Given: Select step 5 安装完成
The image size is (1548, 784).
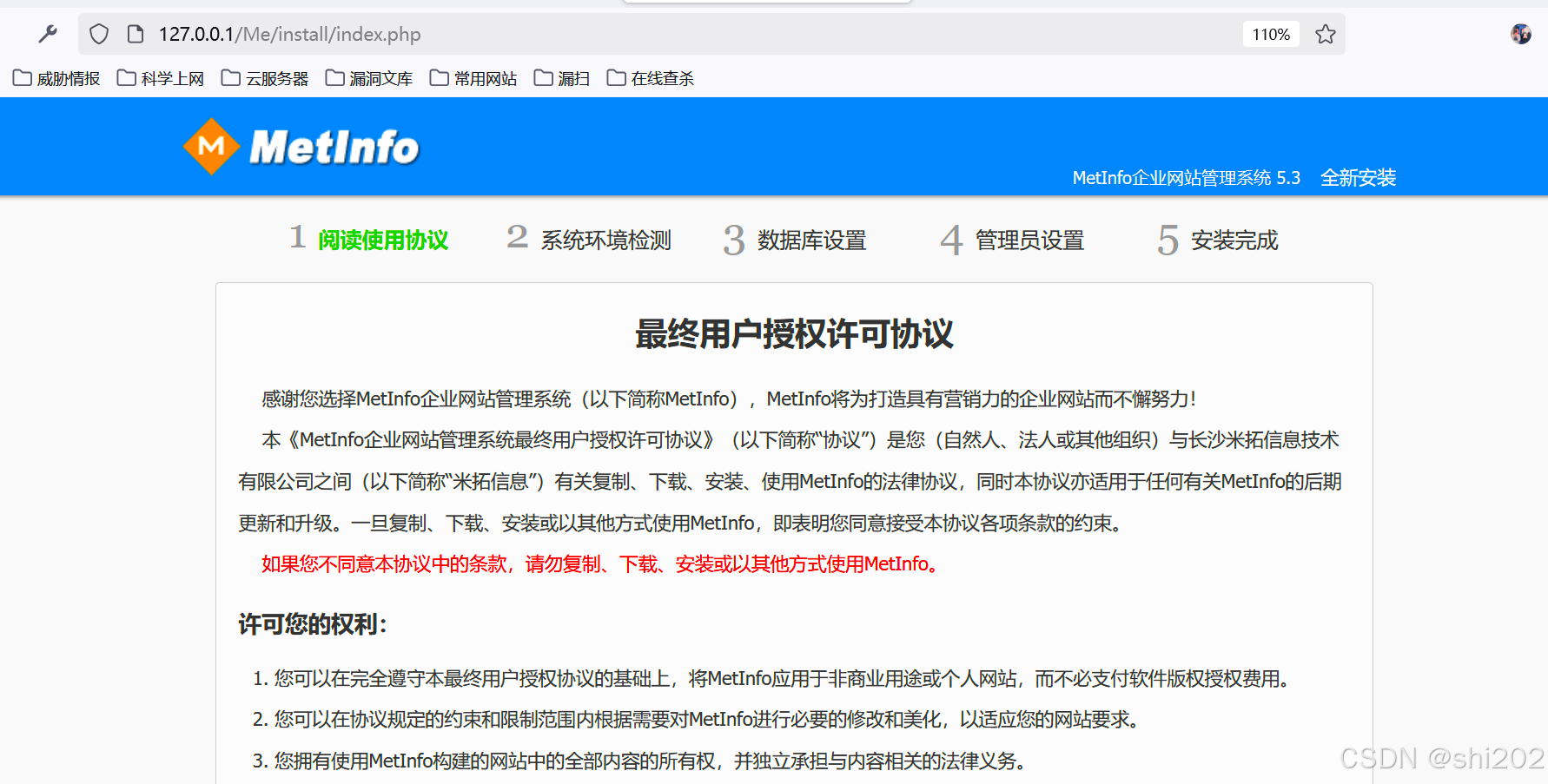Looking at the screenshot, I should click(x=1218, y=240).
